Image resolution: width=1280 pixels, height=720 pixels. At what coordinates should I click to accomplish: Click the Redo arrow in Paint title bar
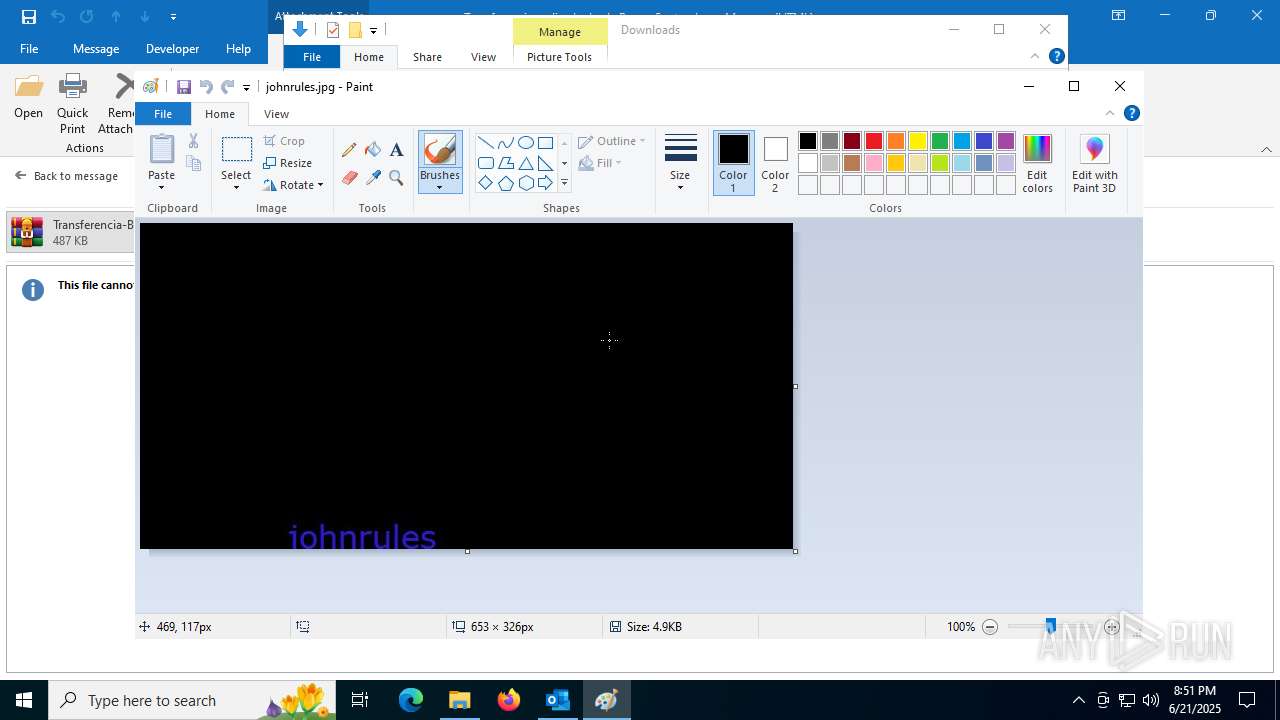point(227,87)
